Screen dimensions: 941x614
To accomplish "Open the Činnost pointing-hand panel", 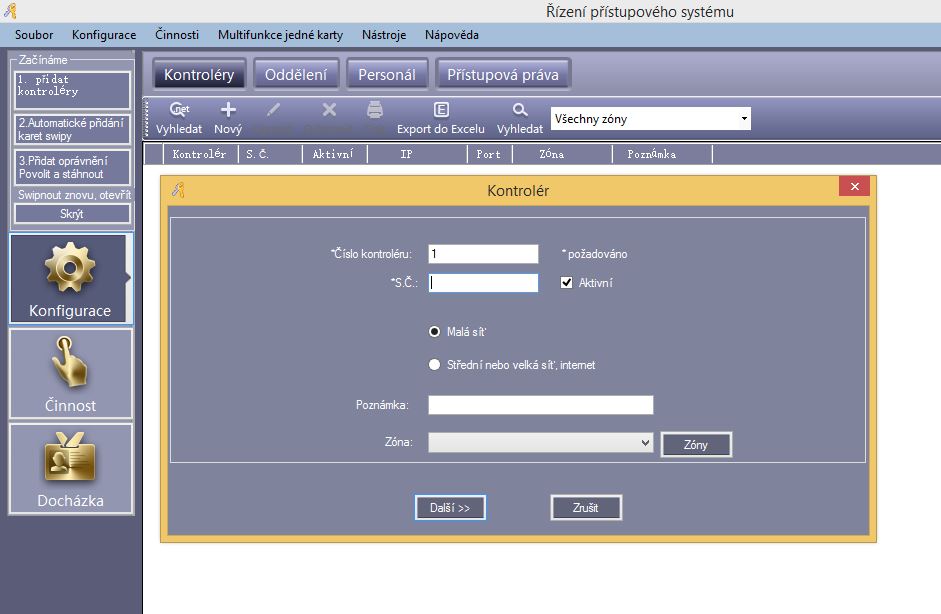I will click(x=70, y=373).
